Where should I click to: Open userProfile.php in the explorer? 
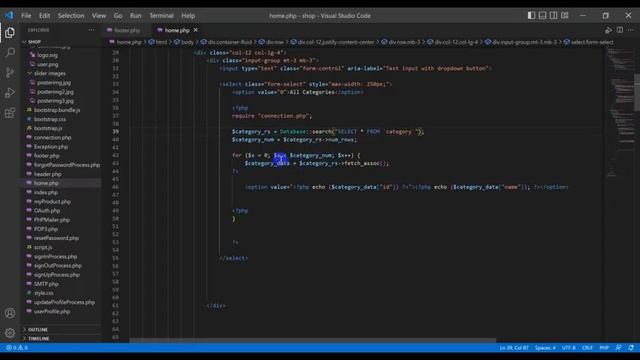tap(52, 311)
